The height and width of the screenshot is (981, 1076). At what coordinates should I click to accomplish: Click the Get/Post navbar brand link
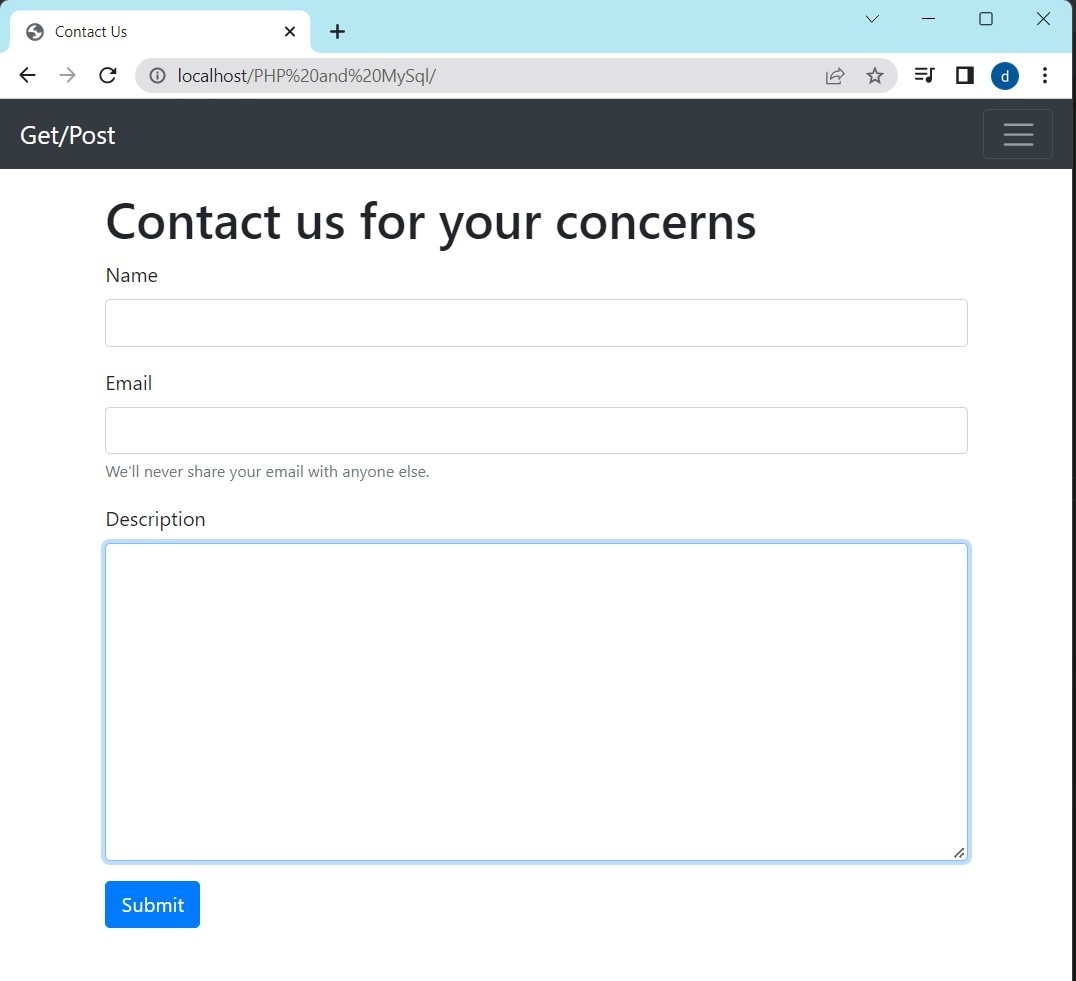[x=68, y=135]
